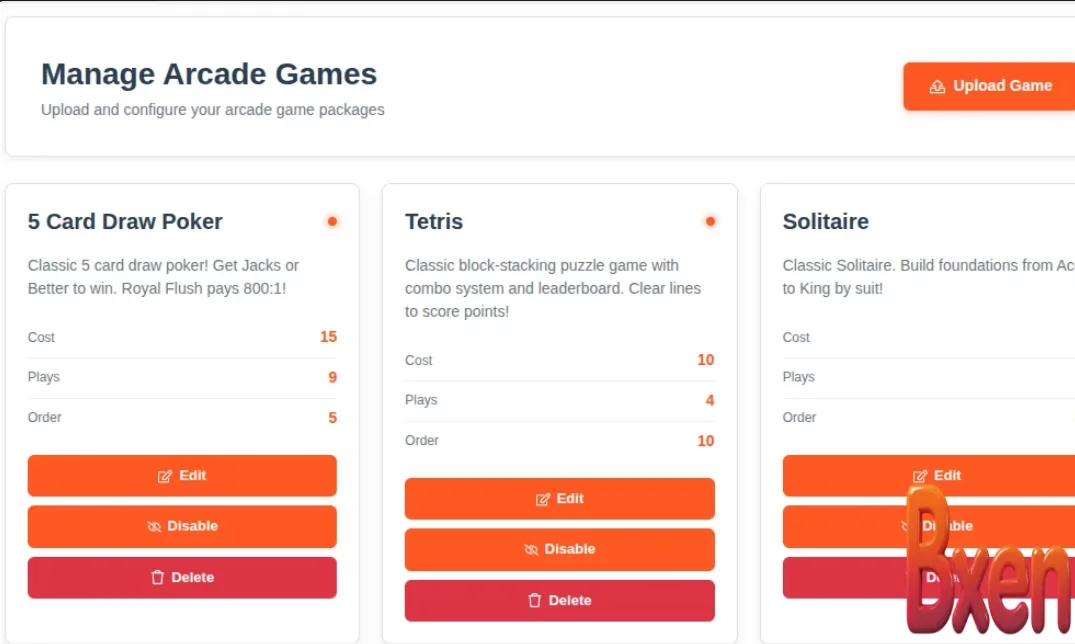Click the subtitle about uploading arcade game packages
The height and width of the screenshot is (644, 1075).
coord(212,110)
